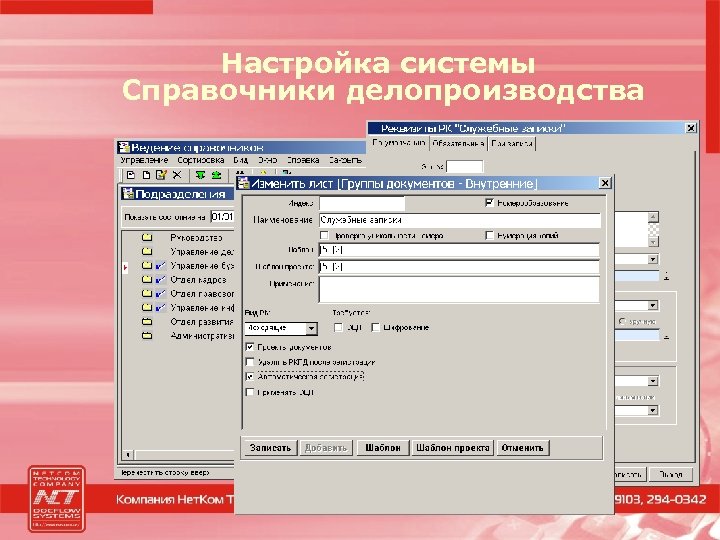The image size is (720, 540).
Task: Open the Окно menu
Action: [x=267, y=160]
